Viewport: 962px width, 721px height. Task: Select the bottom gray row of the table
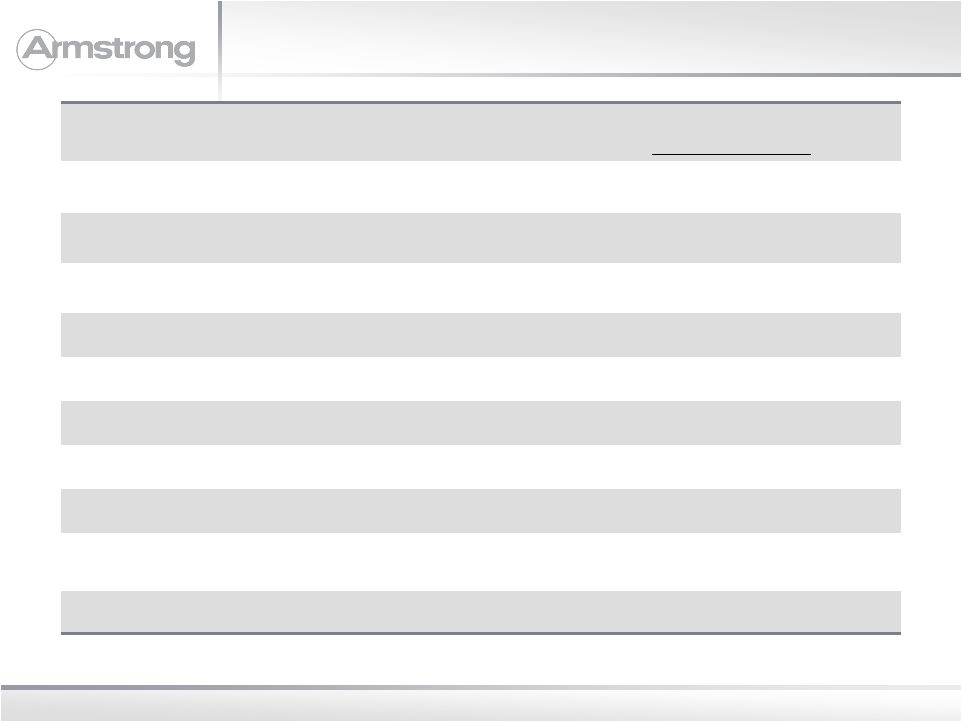(480, 612)
